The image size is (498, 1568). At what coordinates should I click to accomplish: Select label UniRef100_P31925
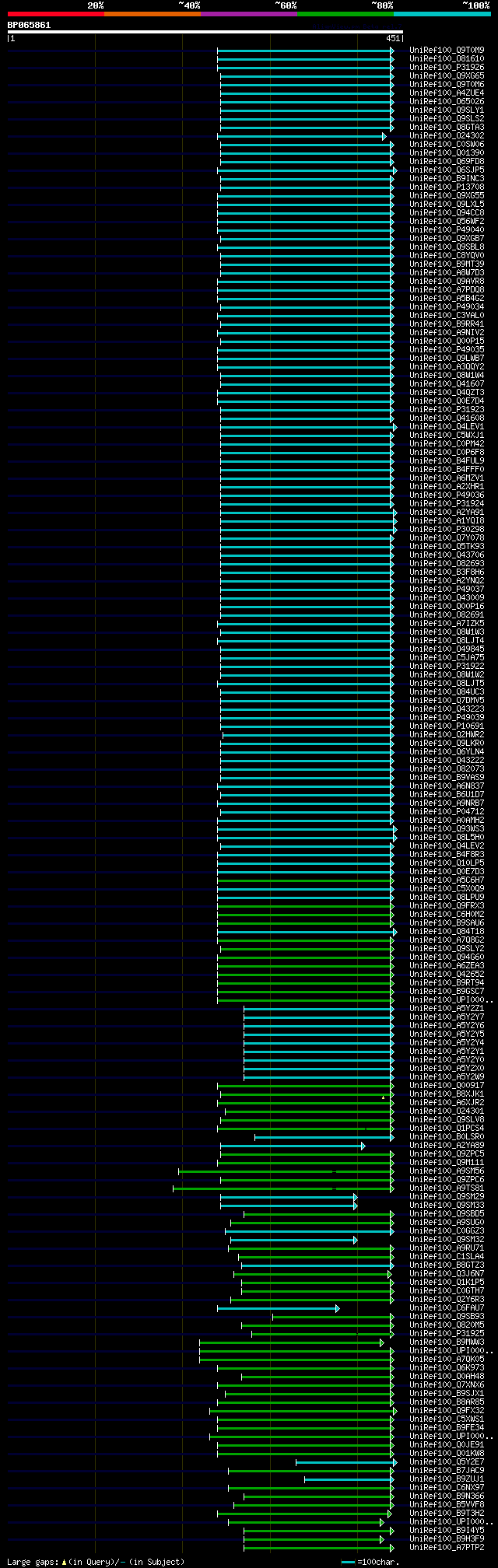[447, 1334]
